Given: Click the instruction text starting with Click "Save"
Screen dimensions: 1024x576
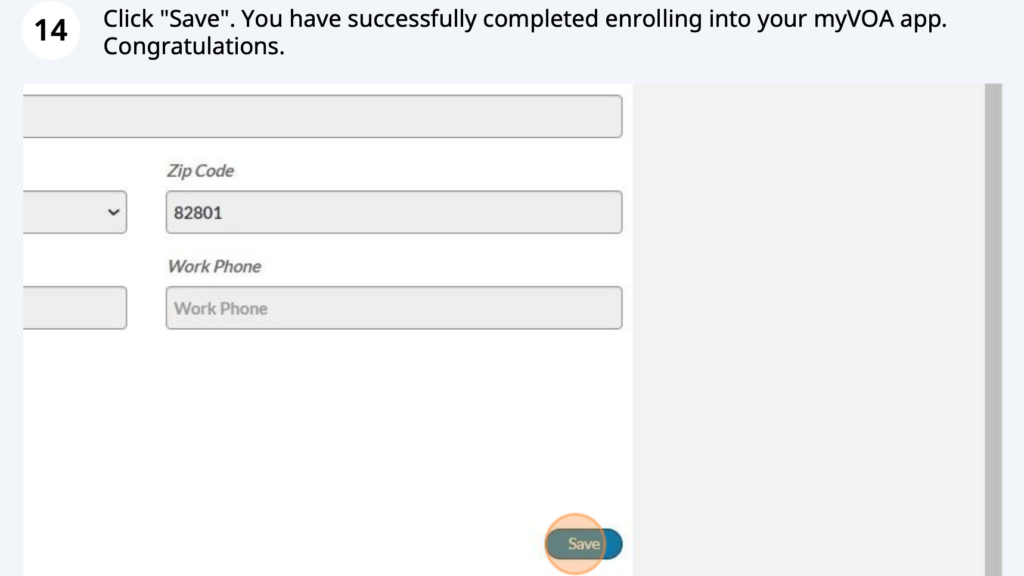Looking at the screenshot, I should click(525, 32).
